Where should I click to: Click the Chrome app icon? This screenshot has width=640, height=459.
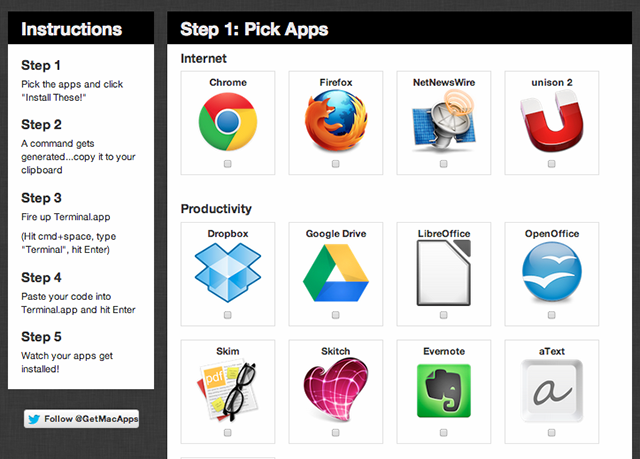pos(227,122)
